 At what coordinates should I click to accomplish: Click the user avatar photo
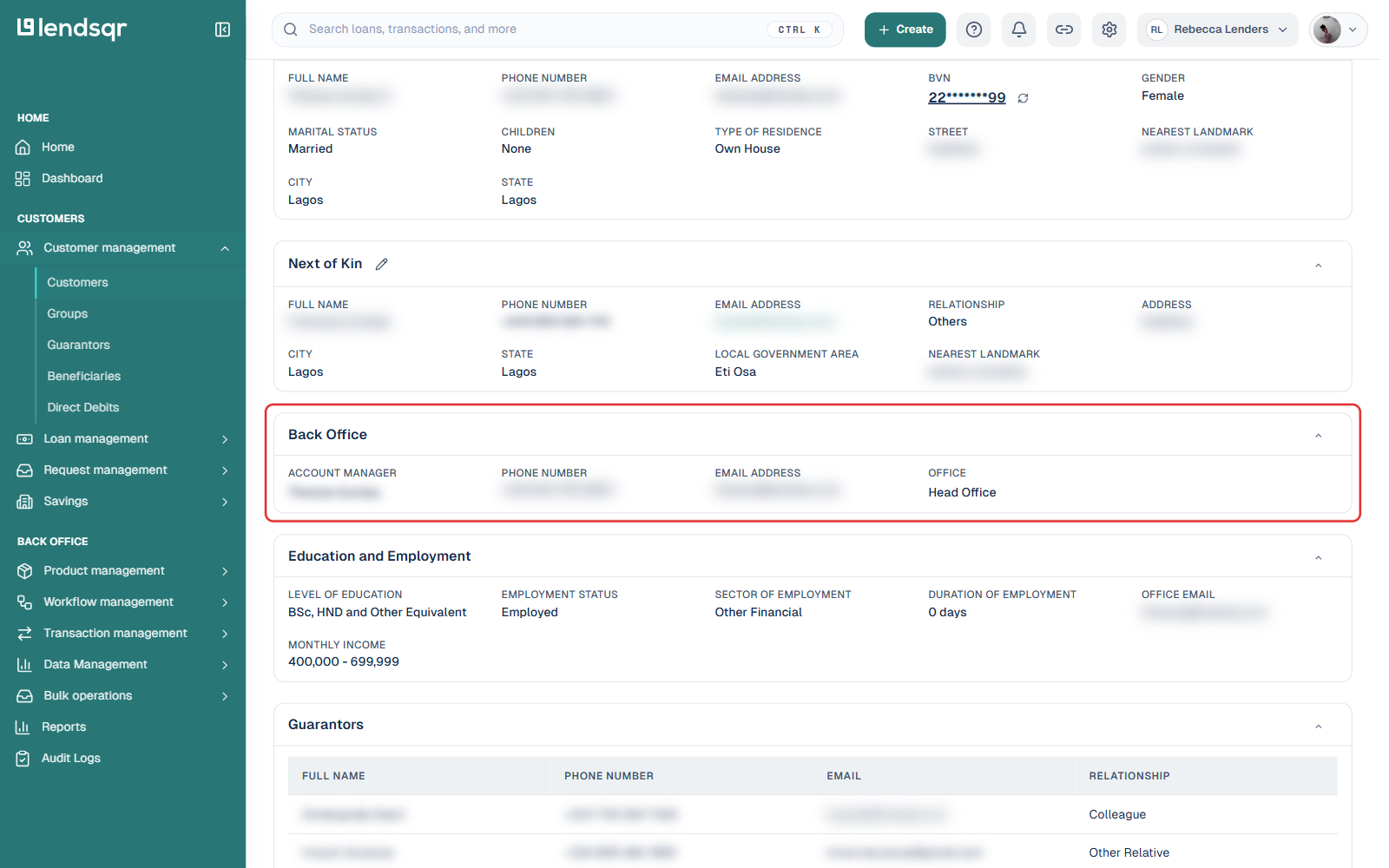[x=1326, y=30]
